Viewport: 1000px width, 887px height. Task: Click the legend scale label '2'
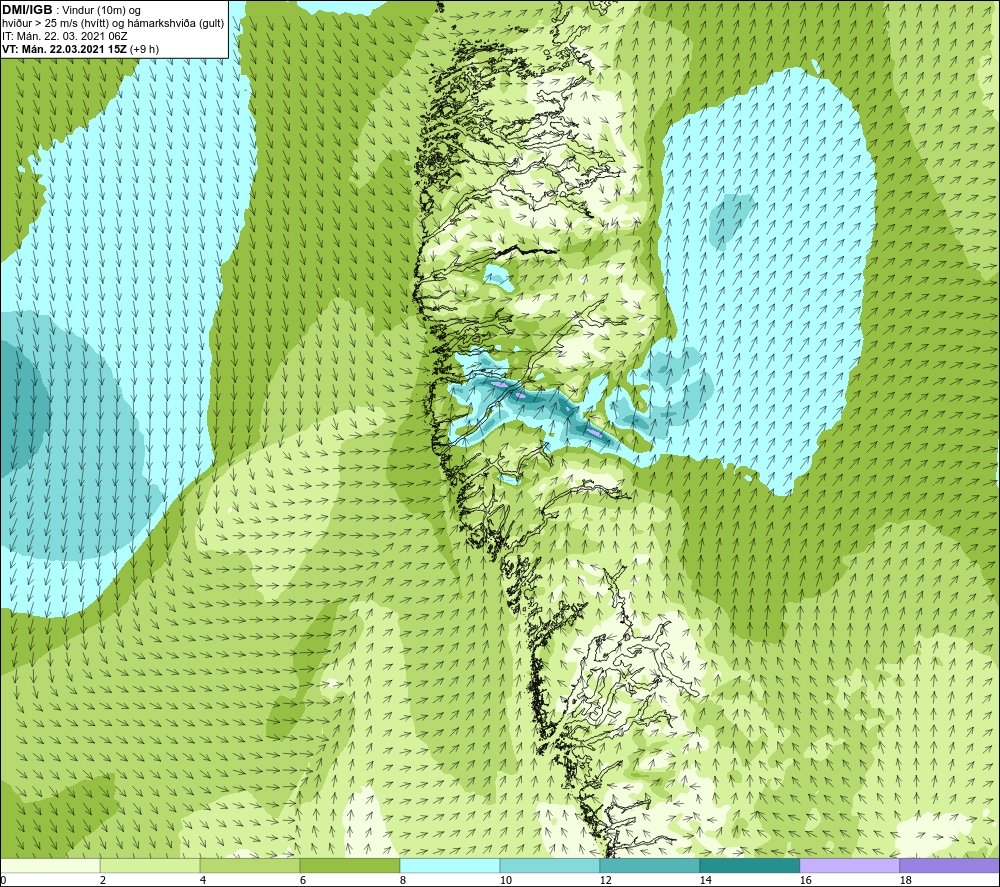coord(103,881)
